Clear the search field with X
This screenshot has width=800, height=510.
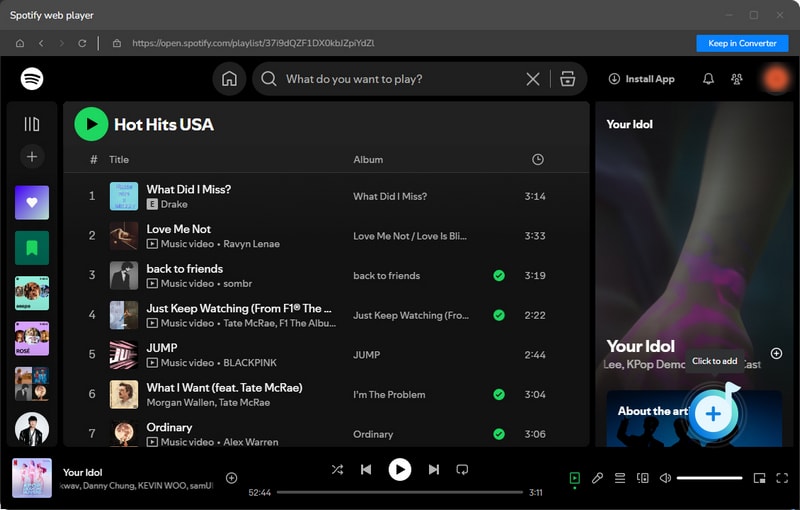click(x=533, y=79)
